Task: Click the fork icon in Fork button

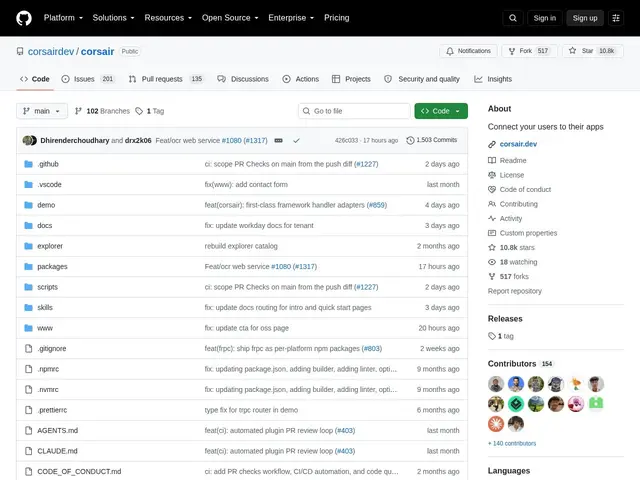Action: (x=512, y=51)
